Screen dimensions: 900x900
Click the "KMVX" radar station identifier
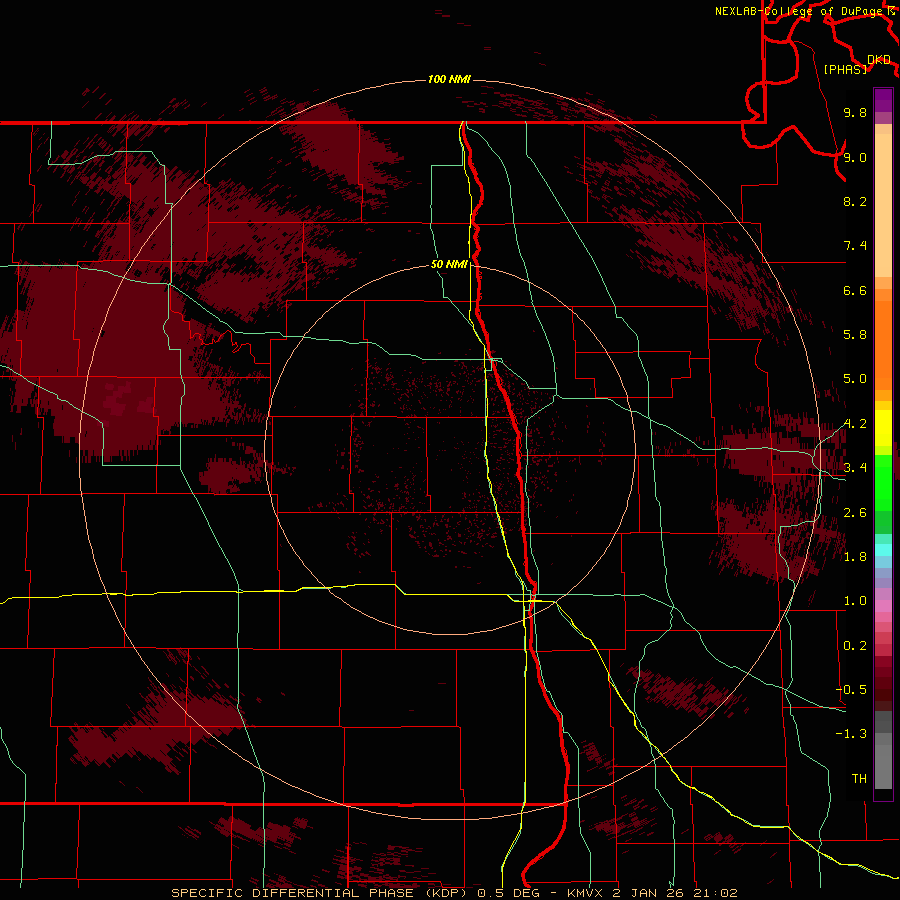coord(585,893)
